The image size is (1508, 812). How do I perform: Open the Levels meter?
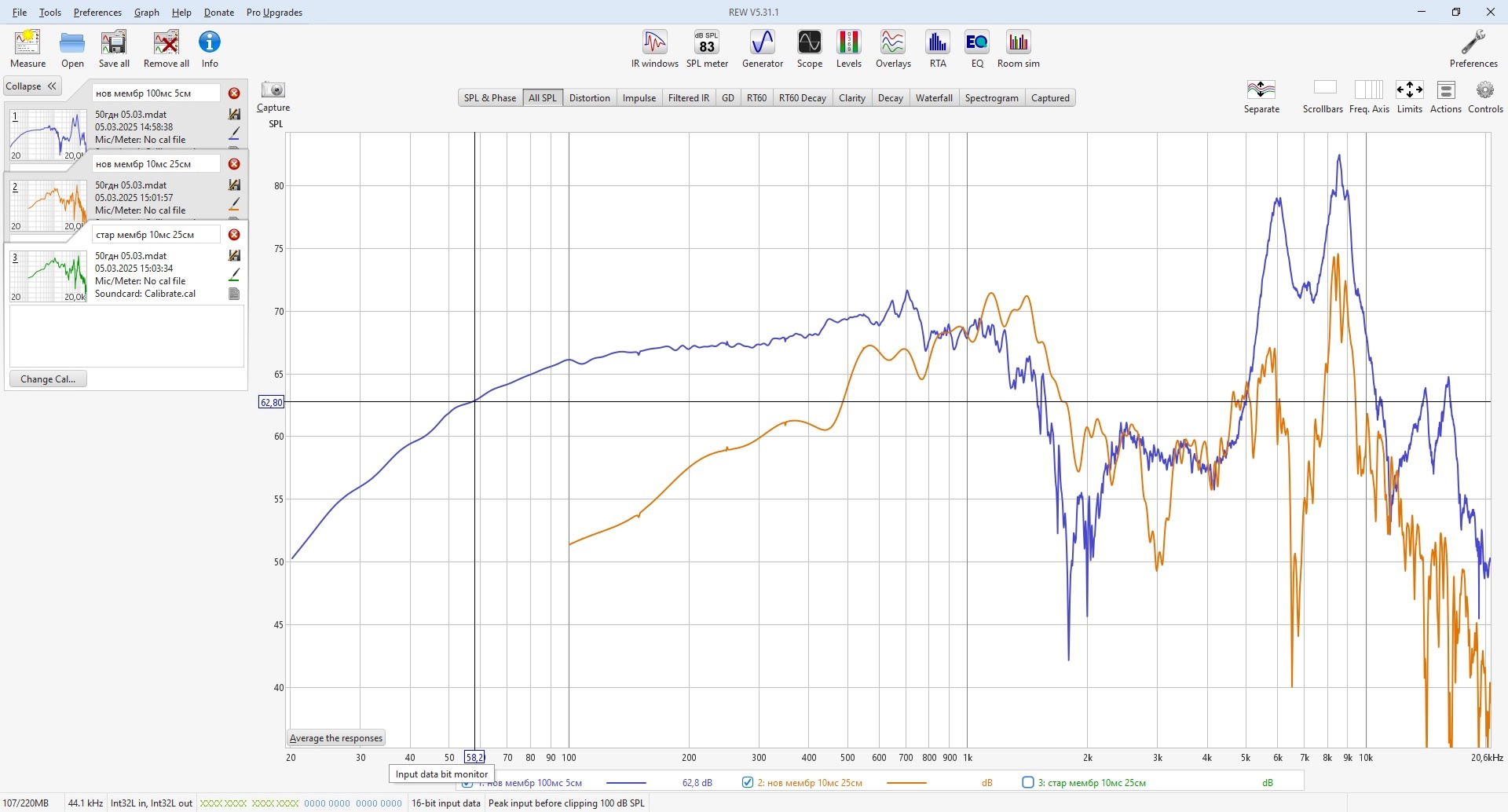coord(849,49)
